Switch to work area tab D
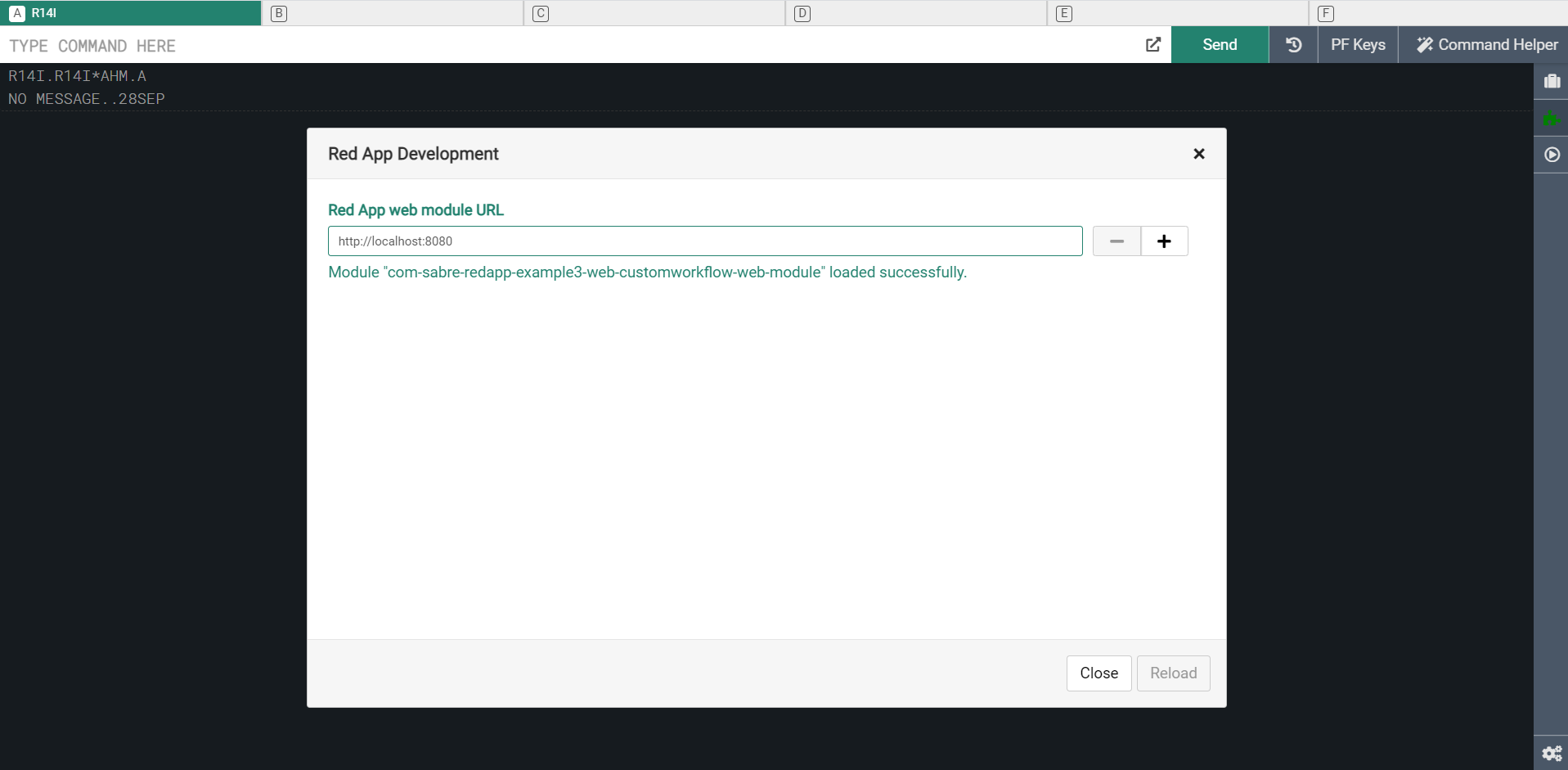Screen dimensions: 1568x770 tap(916, 13)
